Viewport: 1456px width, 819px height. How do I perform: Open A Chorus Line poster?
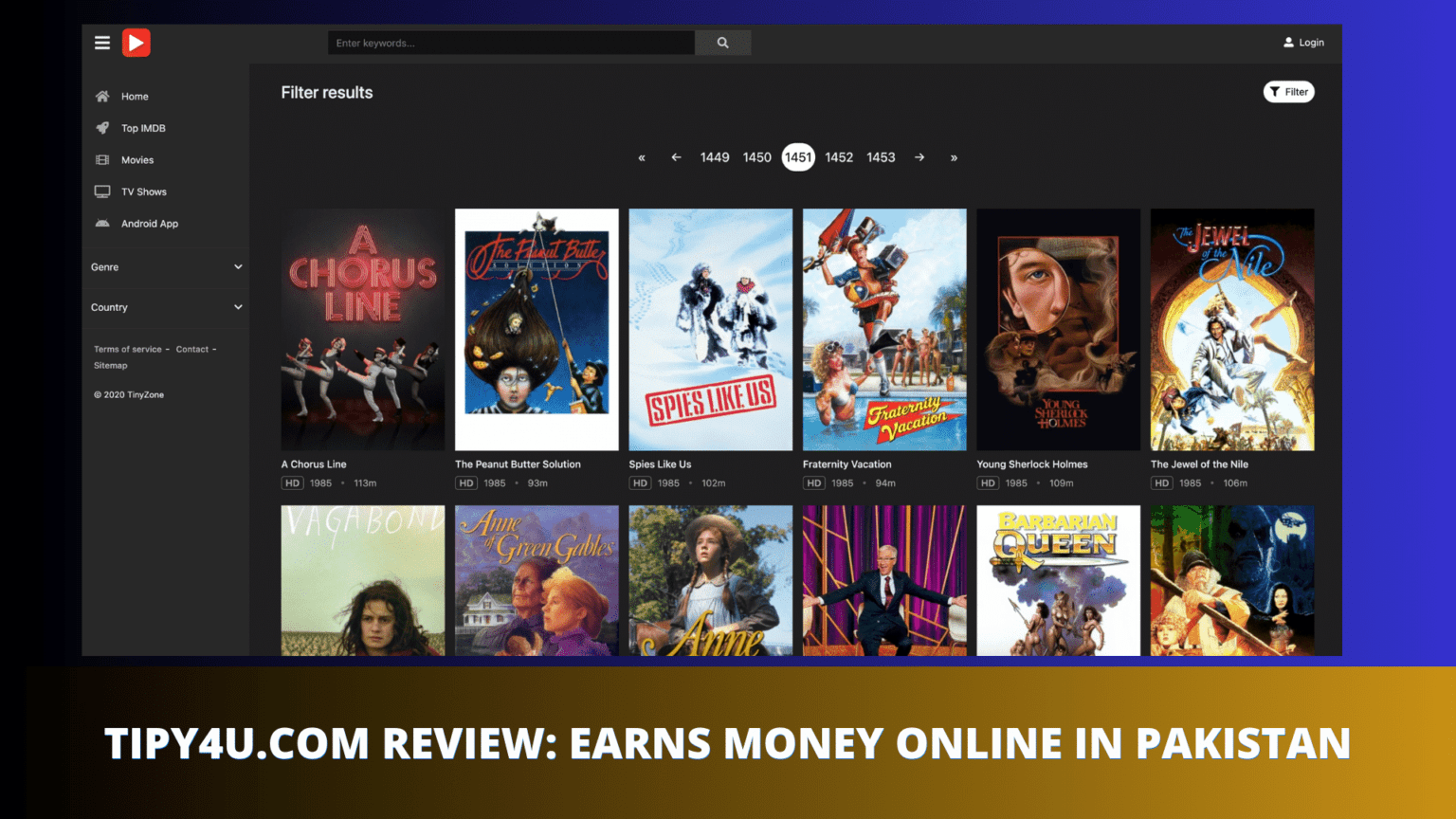click(x=363, y=330)
